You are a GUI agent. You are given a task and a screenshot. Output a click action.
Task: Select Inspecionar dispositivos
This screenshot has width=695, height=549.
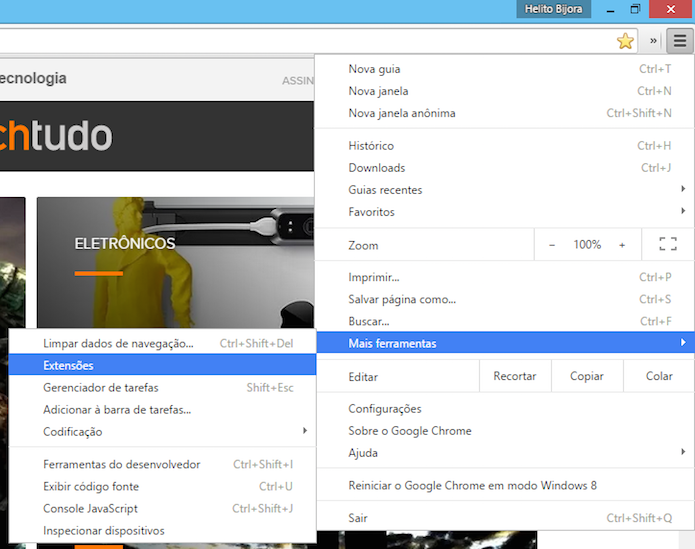[162, 531]
